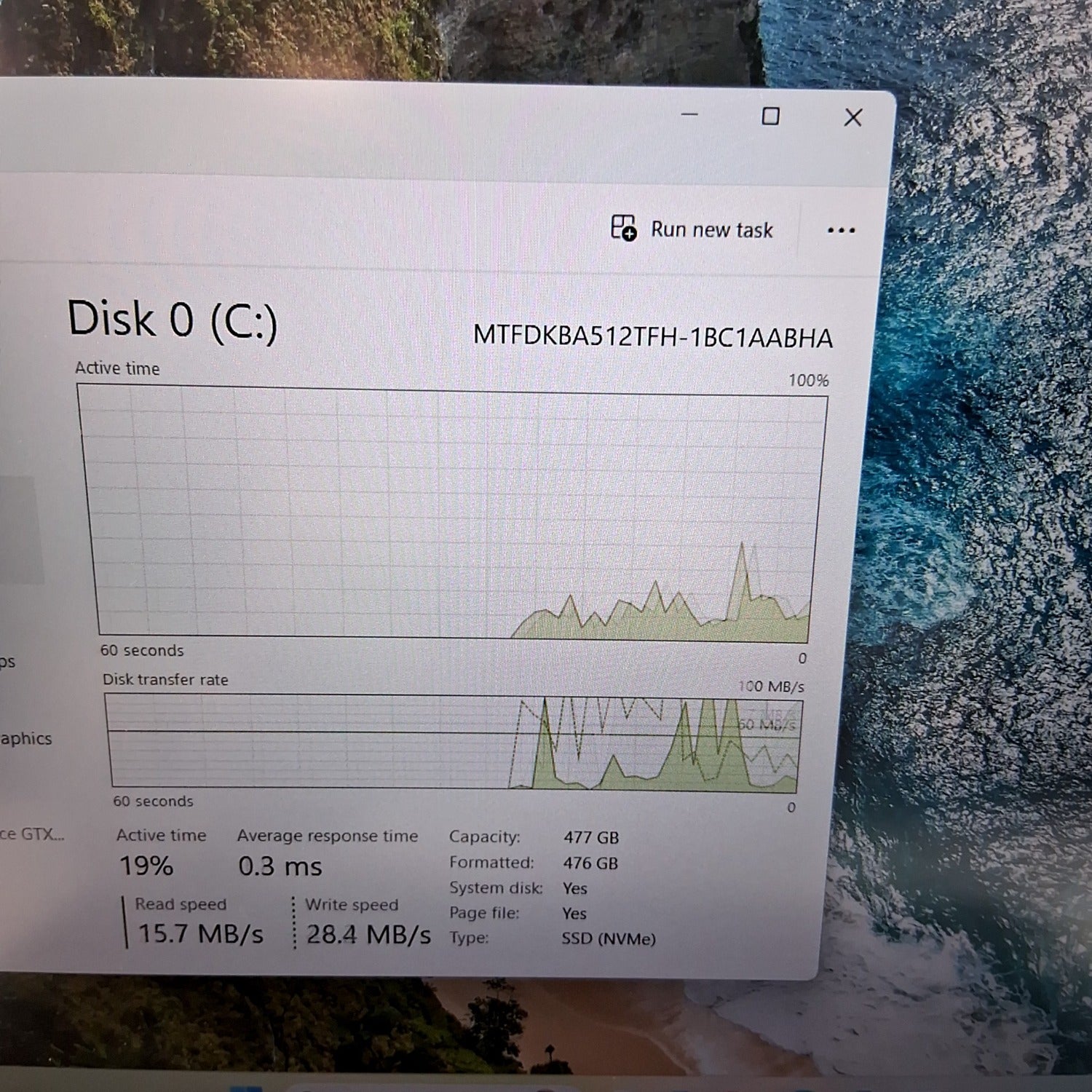Click the Write speed 28.4 MB/s value
1092x1092 pixels.
pos(368,934)
